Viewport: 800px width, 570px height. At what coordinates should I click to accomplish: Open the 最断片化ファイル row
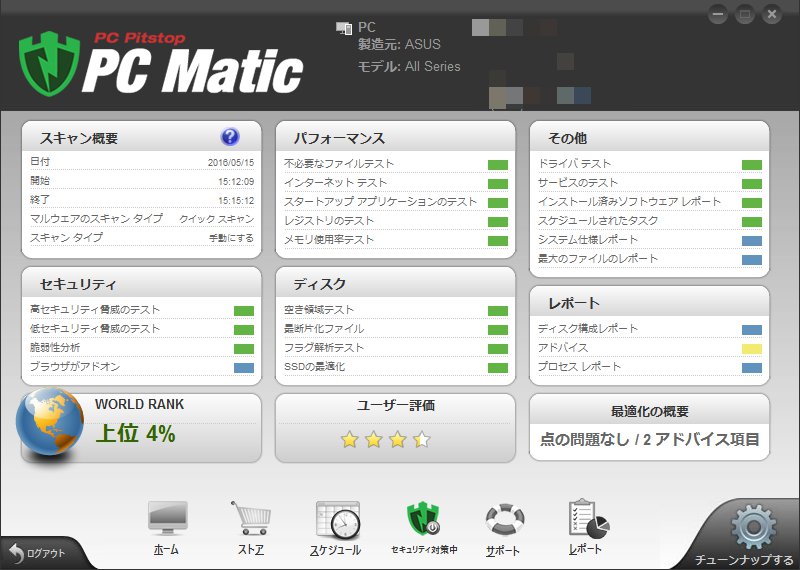[395, 329]
